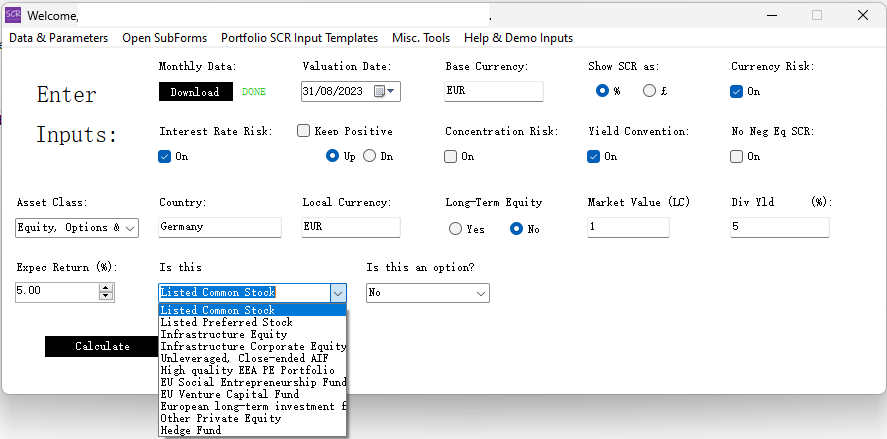Viewport: 887px width, 439px height.
Task: Select Yes for Long-Term Equity
Action: (456, 229)
